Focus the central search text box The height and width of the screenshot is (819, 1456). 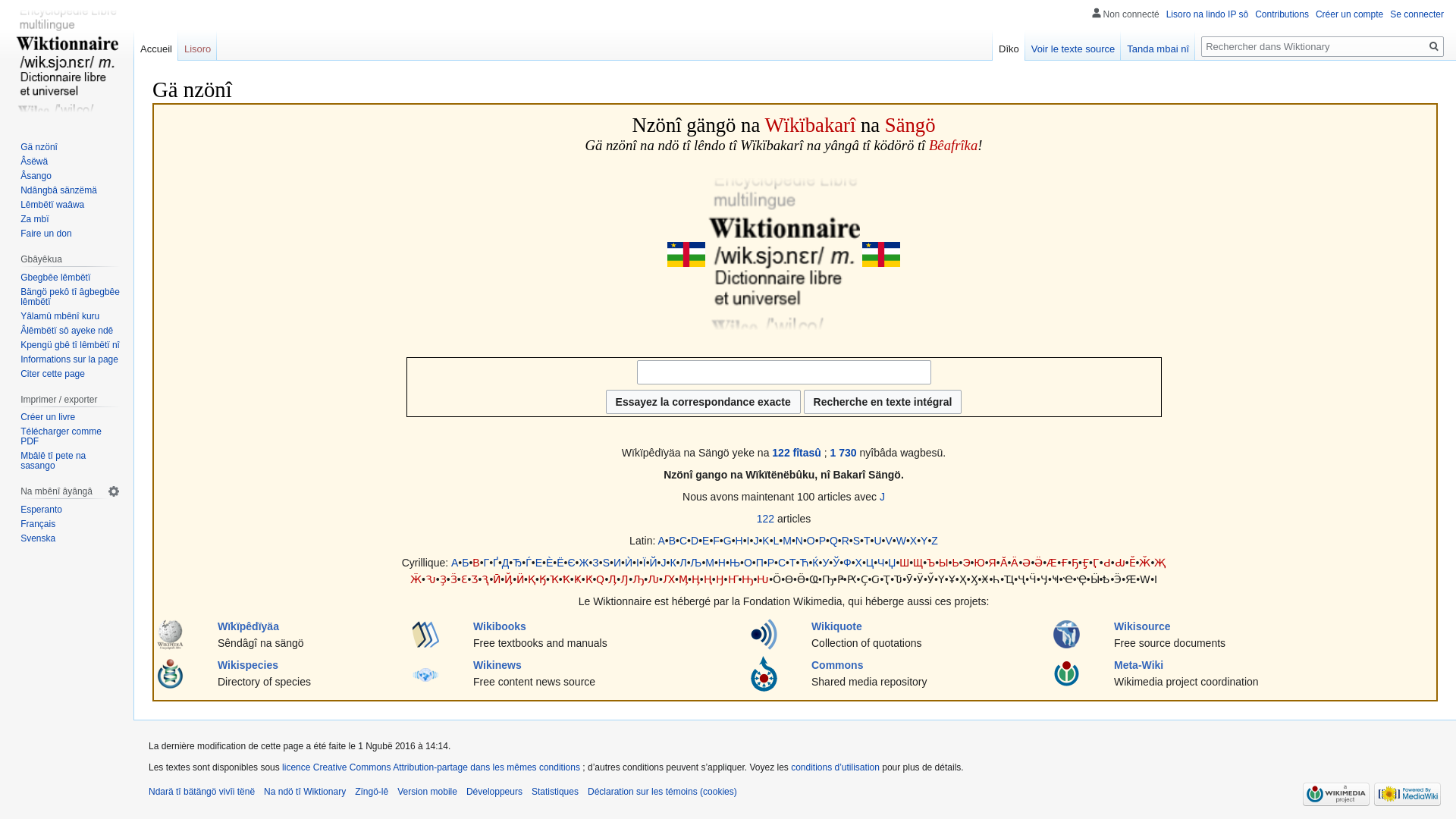(x=783, y=372)
